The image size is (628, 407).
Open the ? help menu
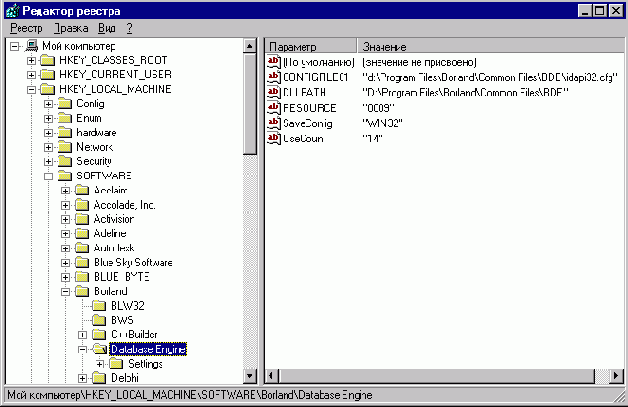(129, 28)
